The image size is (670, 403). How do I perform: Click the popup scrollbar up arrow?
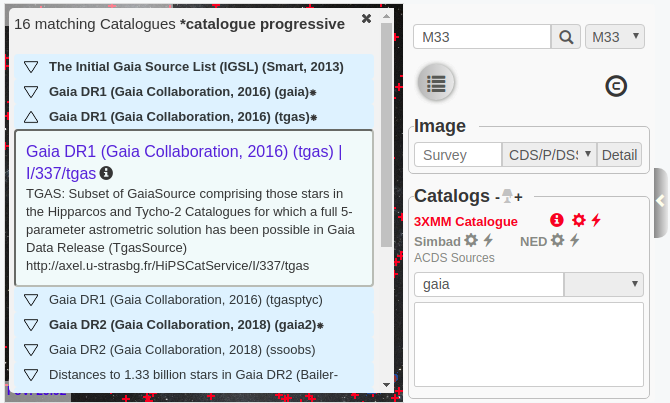click(386, 16)
